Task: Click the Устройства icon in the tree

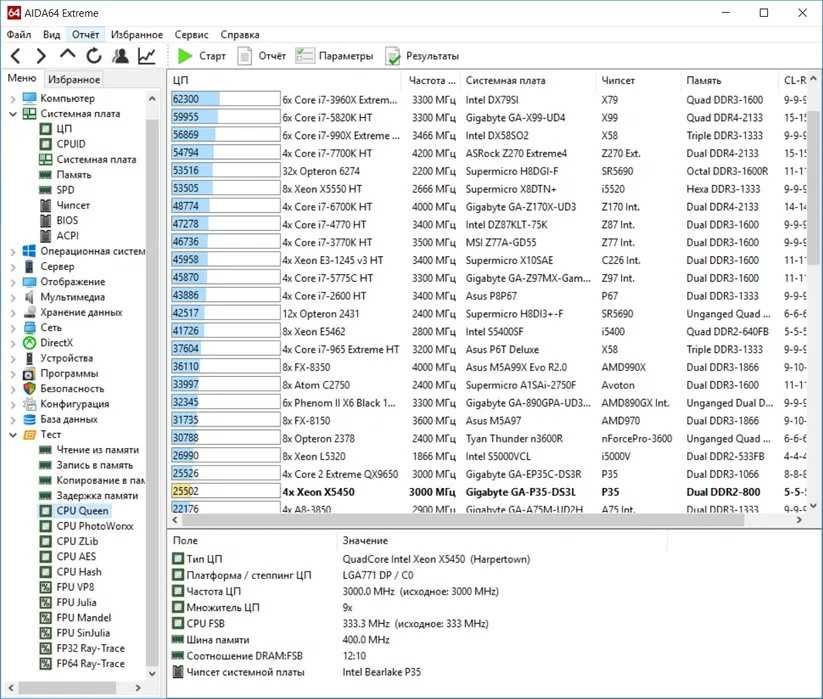Action: (x=29, y=358)
